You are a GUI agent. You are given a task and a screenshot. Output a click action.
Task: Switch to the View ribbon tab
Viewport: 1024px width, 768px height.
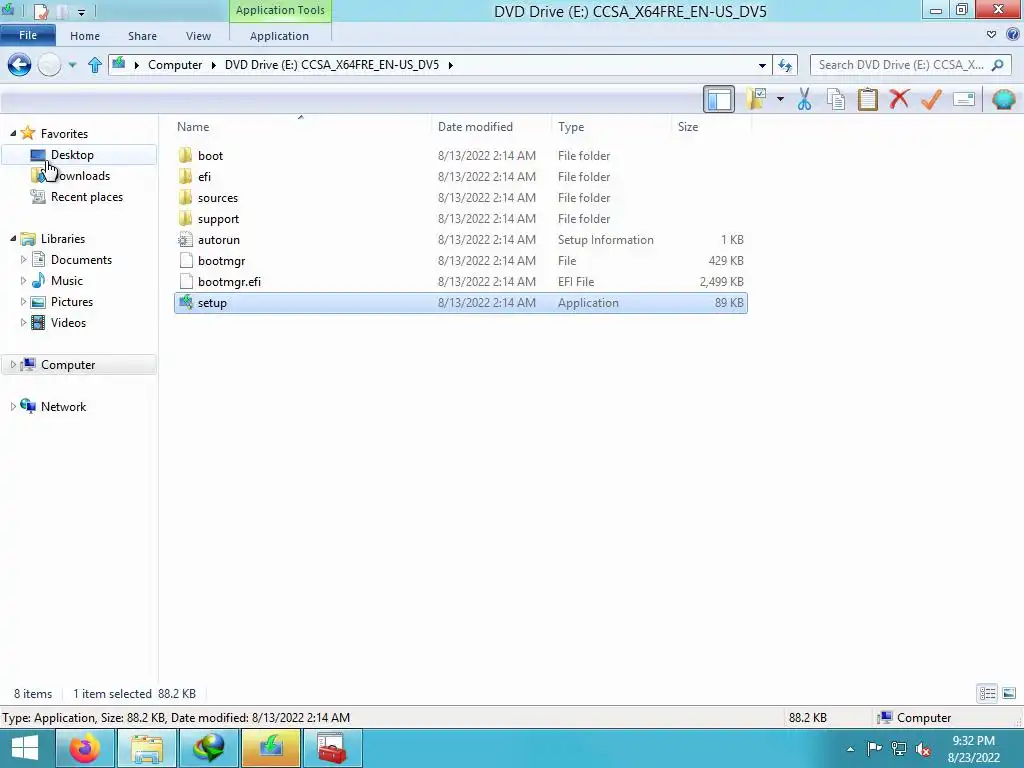coord(198,36)
